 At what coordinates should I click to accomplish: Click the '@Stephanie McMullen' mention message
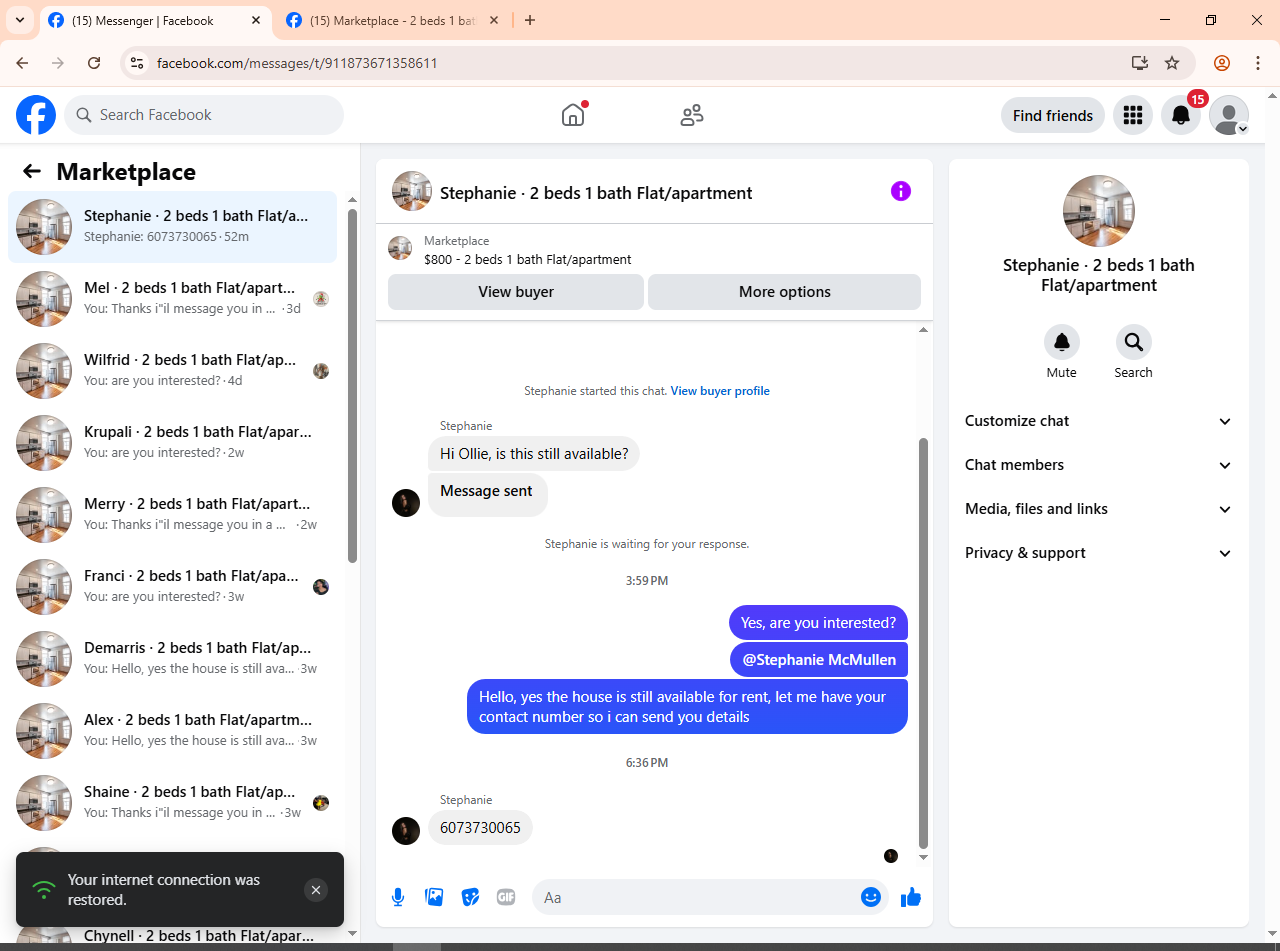click(819, 659)
